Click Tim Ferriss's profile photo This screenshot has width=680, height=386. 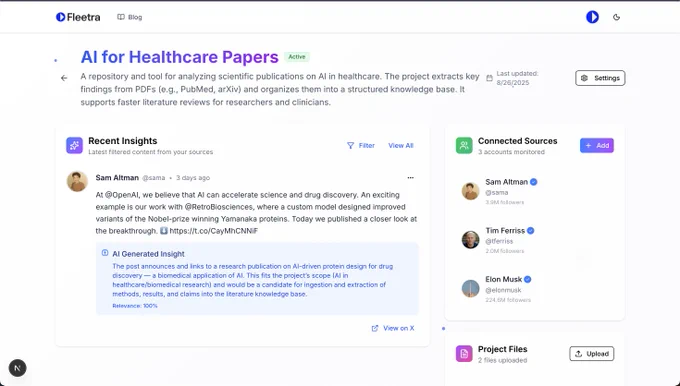click(x=471, y=240)
